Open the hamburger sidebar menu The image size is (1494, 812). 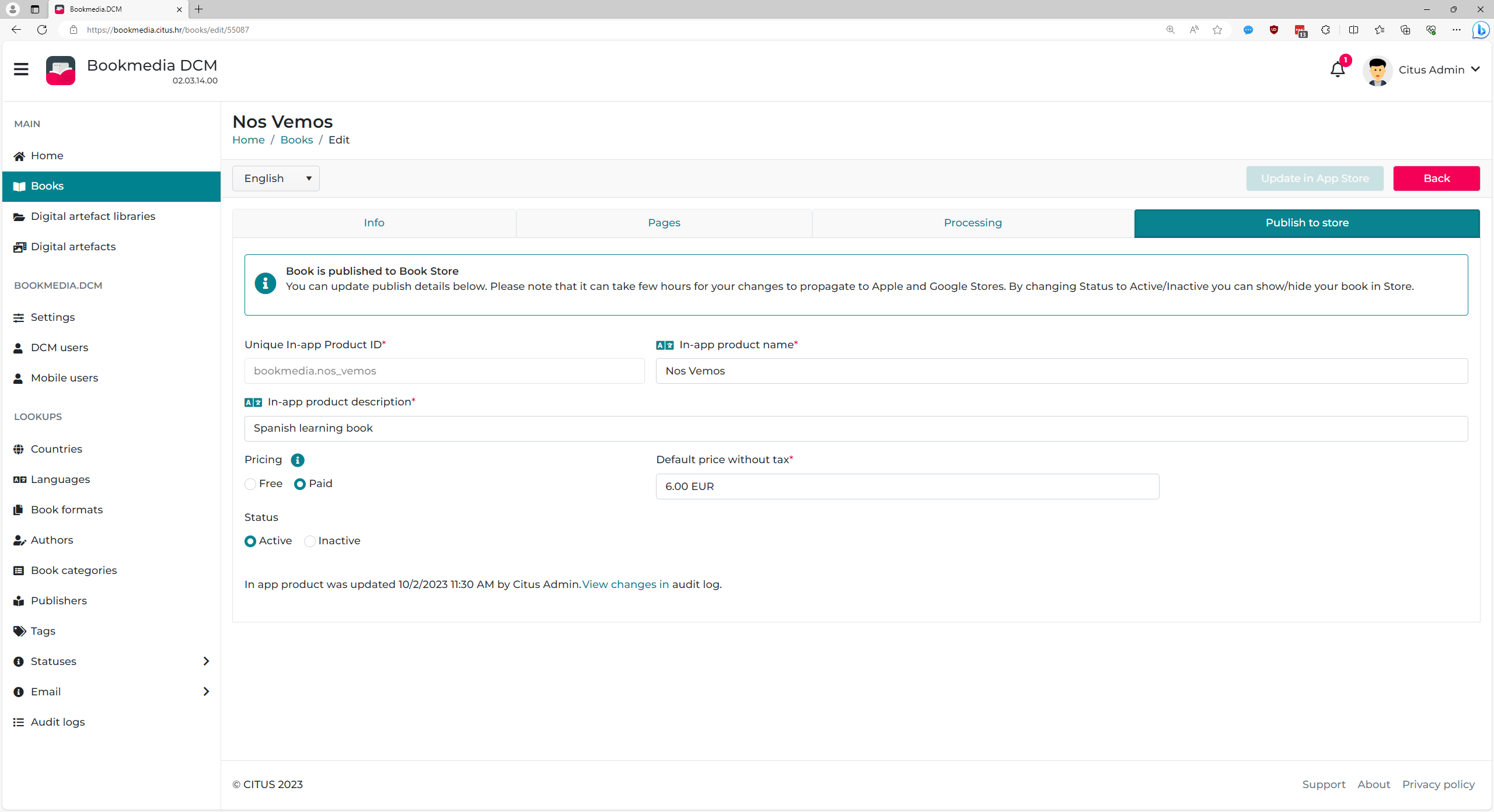click(x=21, y=69)
